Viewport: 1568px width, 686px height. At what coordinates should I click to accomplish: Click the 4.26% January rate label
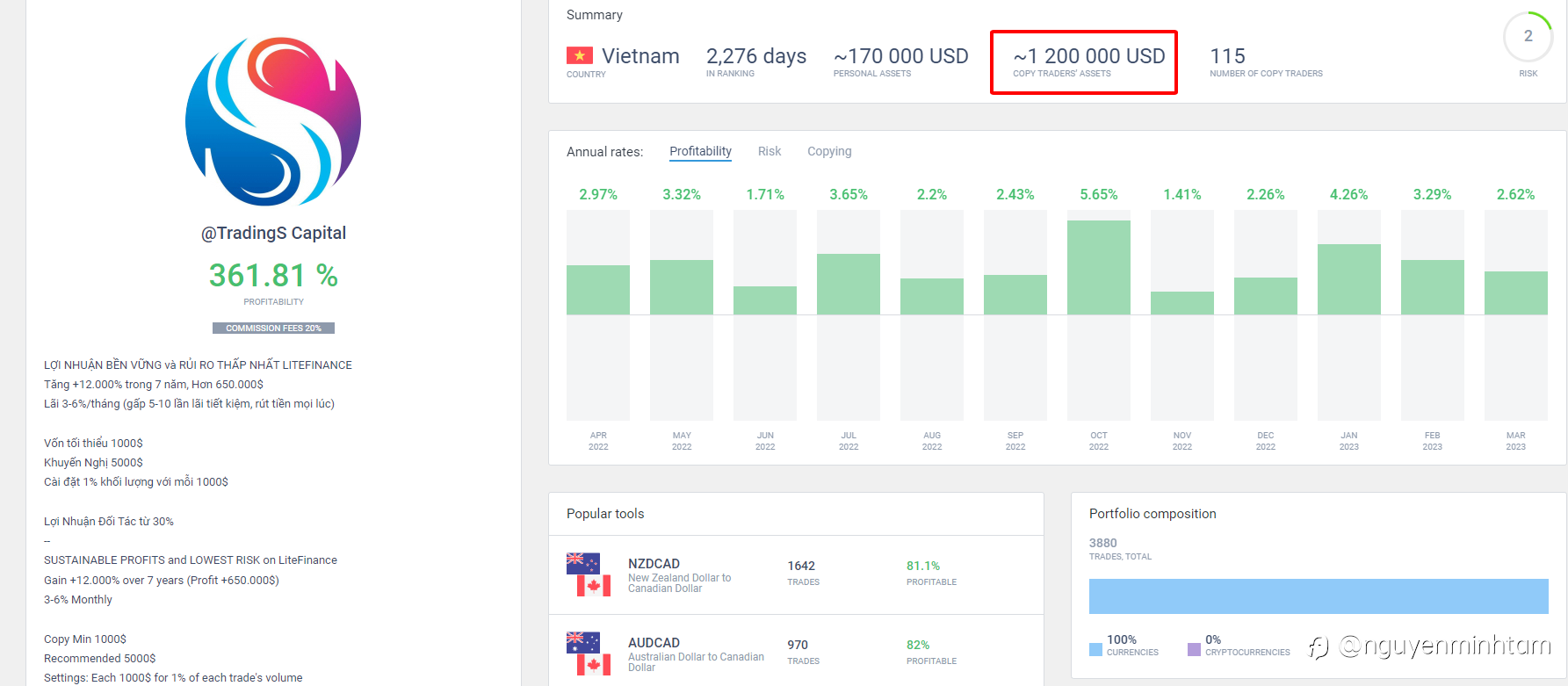(x=1349, y=194)
